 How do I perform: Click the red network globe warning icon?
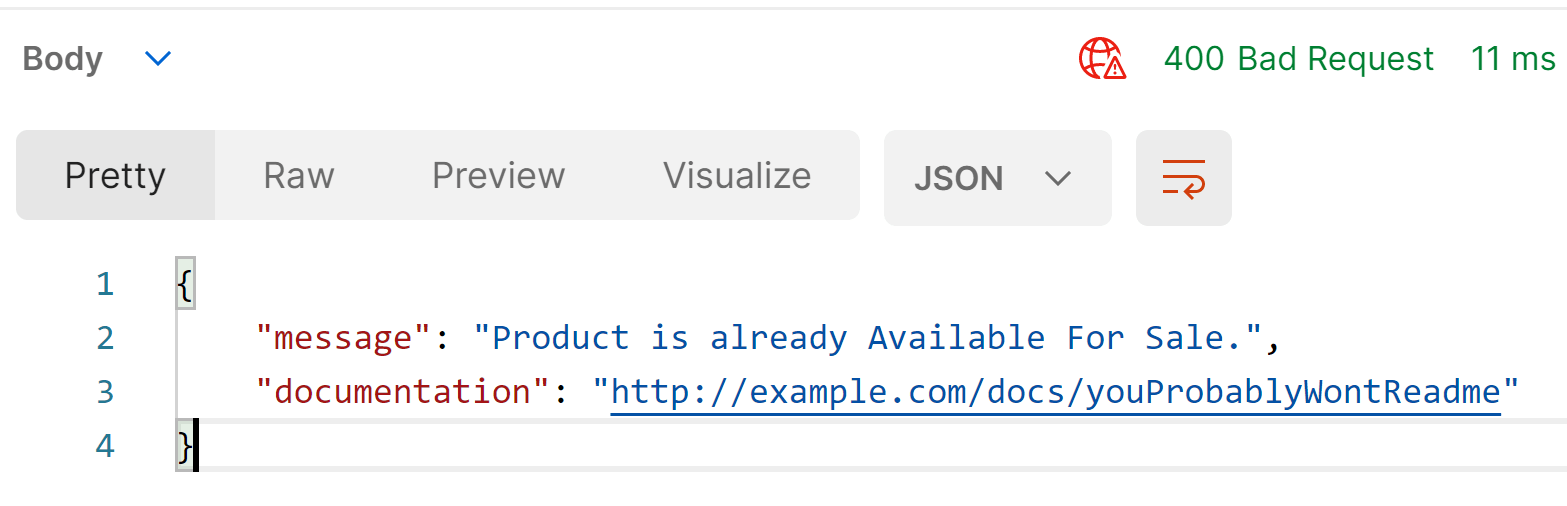[x=1102, y=59]
